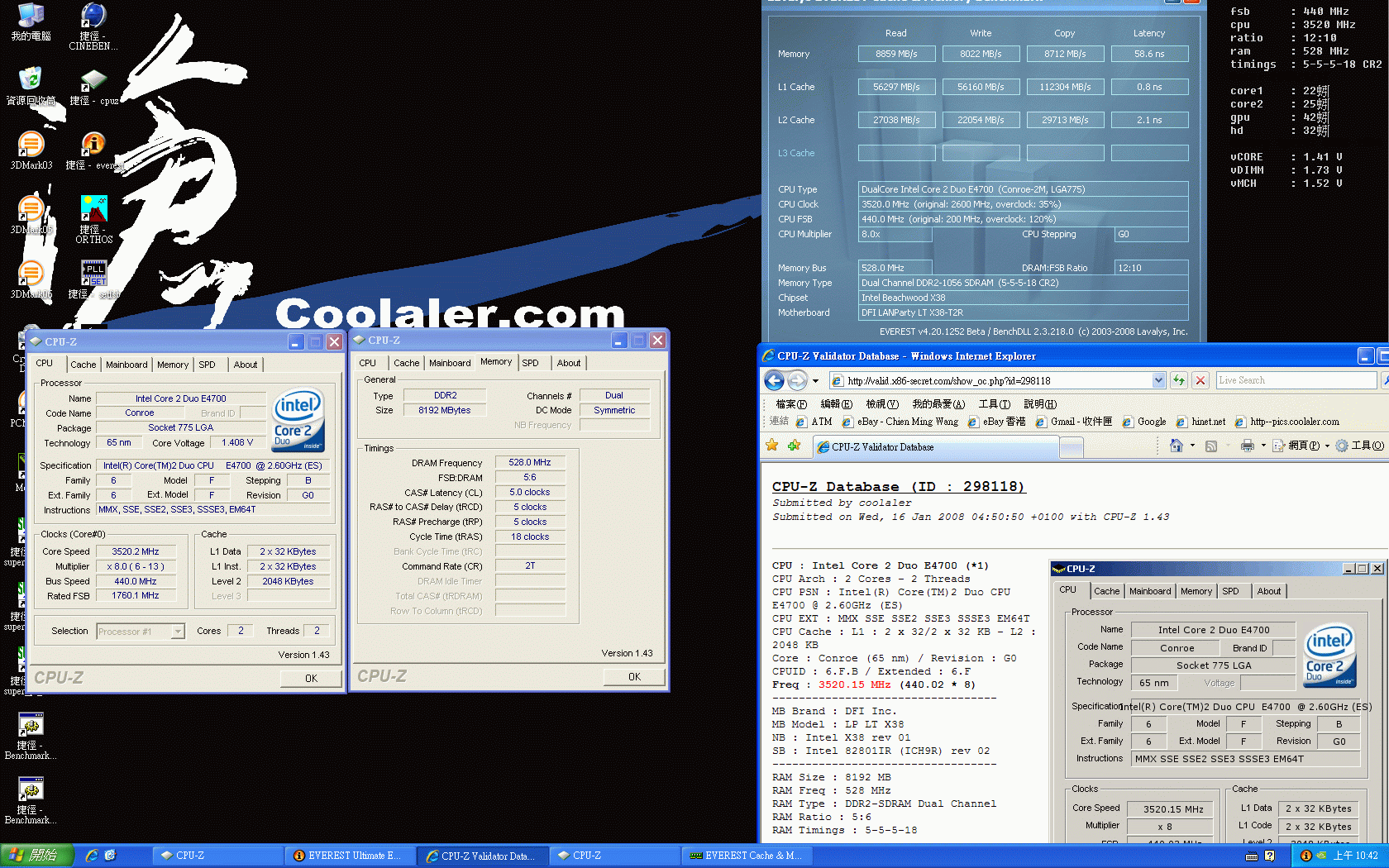
Task: Open the cpuz desktop shortcut
Action: tap(93, 87)
